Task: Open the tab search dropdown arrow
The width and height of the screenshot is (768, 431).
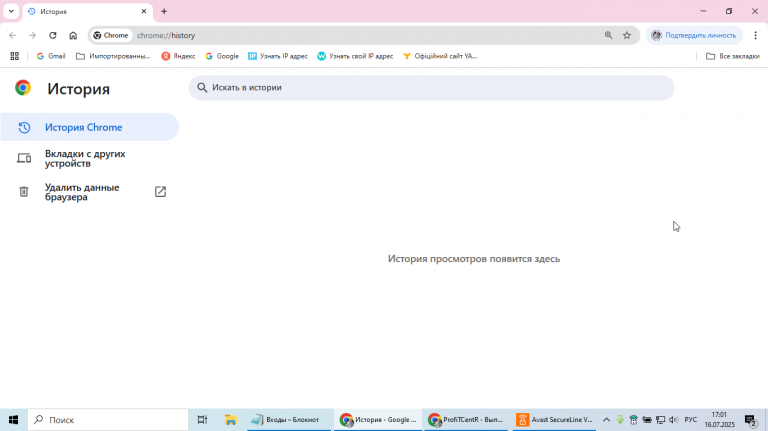Action: [x=11, y=11]
